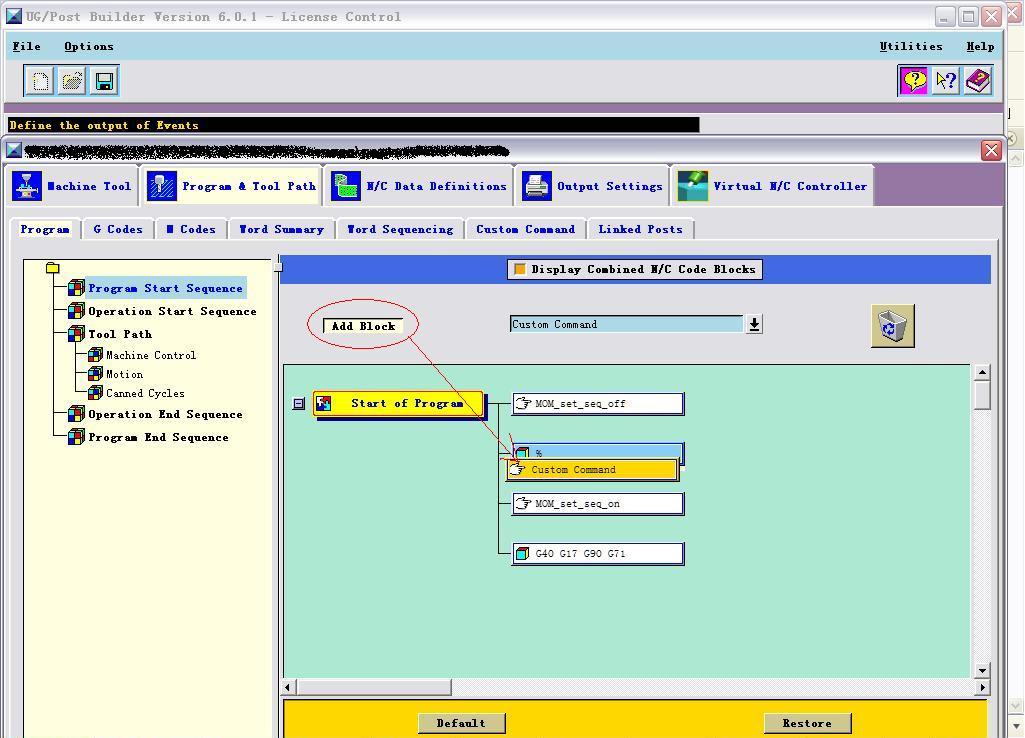Select Operation Start Sequence cube icon
This screenshot has width=1025, height=738.
[x=76, y=310]
